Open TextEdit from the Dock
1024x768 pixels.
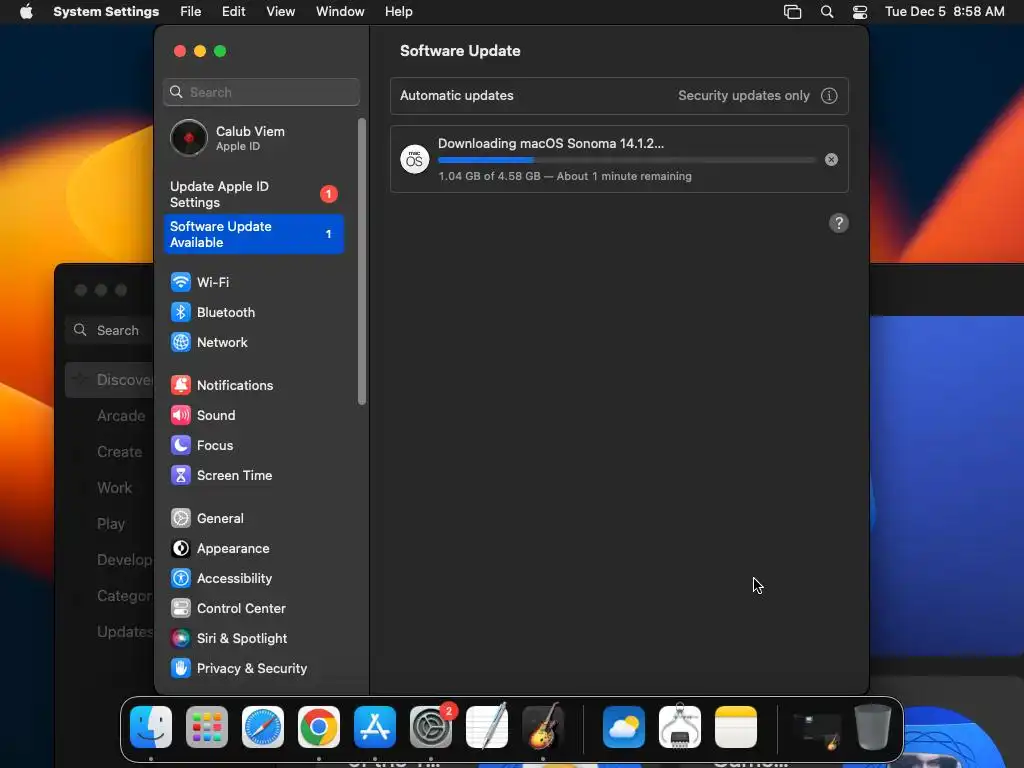pos(487,727)
